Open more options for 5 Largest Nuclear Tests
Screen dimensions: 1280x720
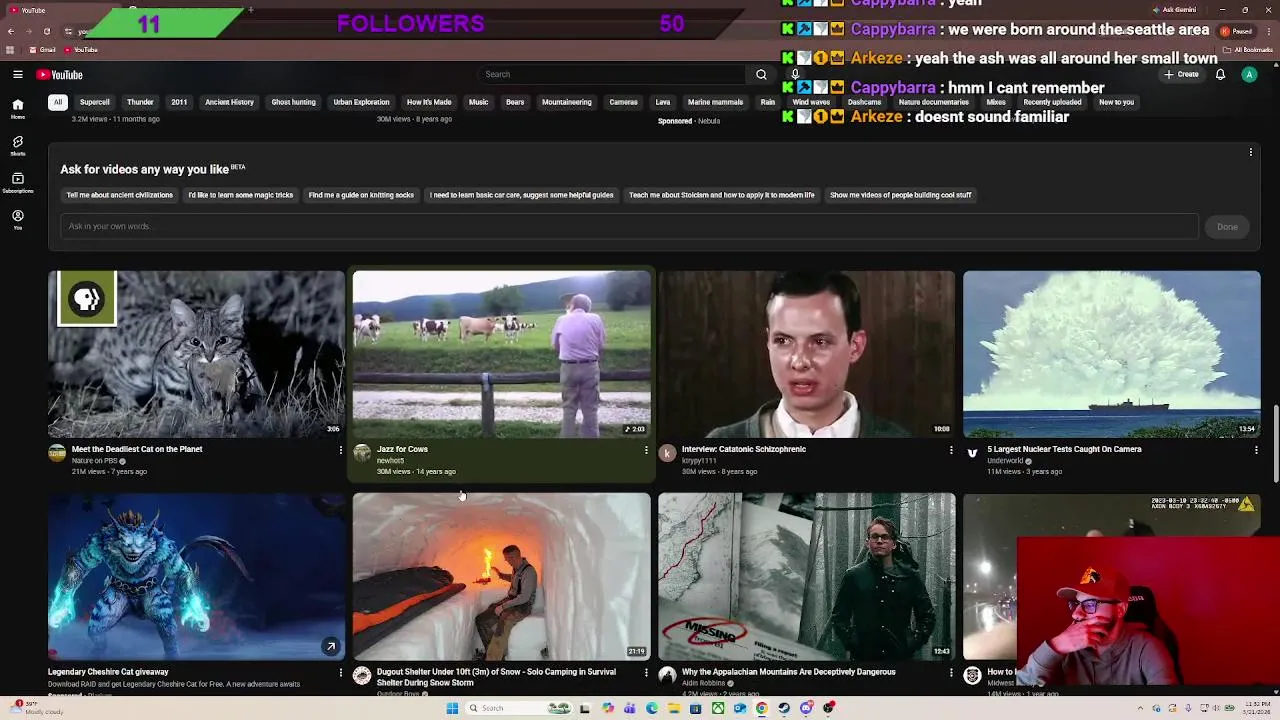(1256, 450)
